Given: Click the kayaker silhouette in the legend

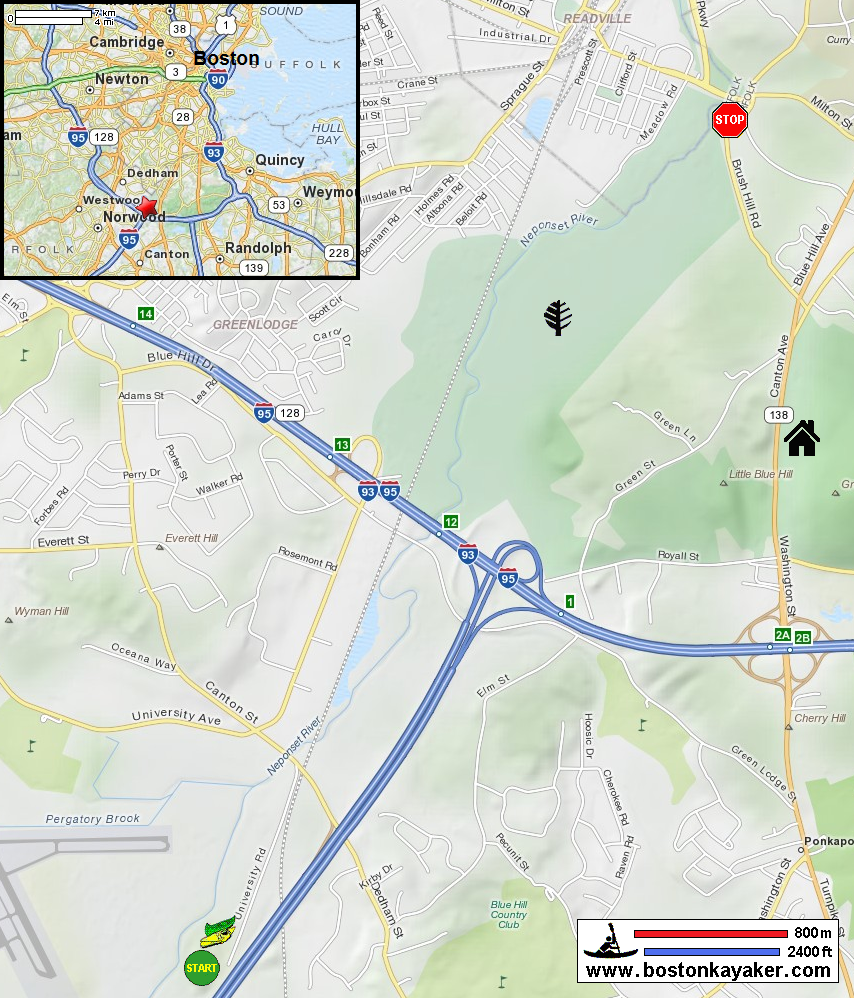Looking at the screenshot, I should pyautogui.click(x=610, y=941).
